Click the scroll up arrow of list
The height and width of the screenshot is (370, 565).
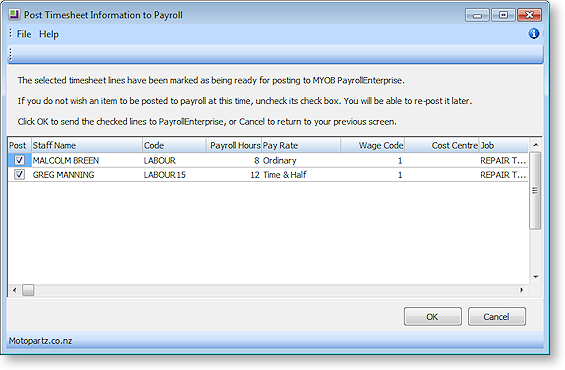click(535, 145)
